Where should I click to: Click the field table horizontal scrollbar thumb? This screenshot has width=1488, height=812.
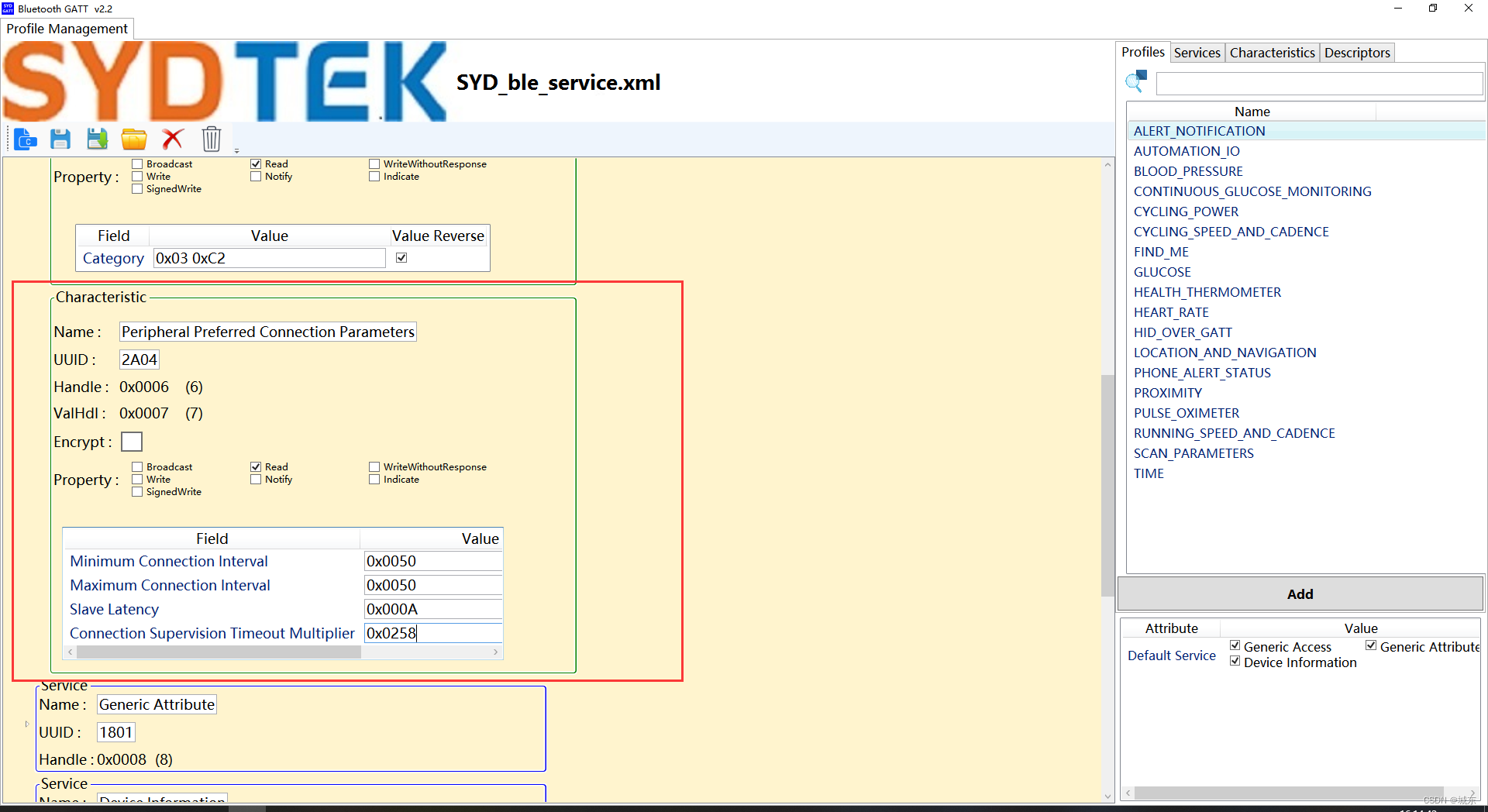tap(219, 652)
